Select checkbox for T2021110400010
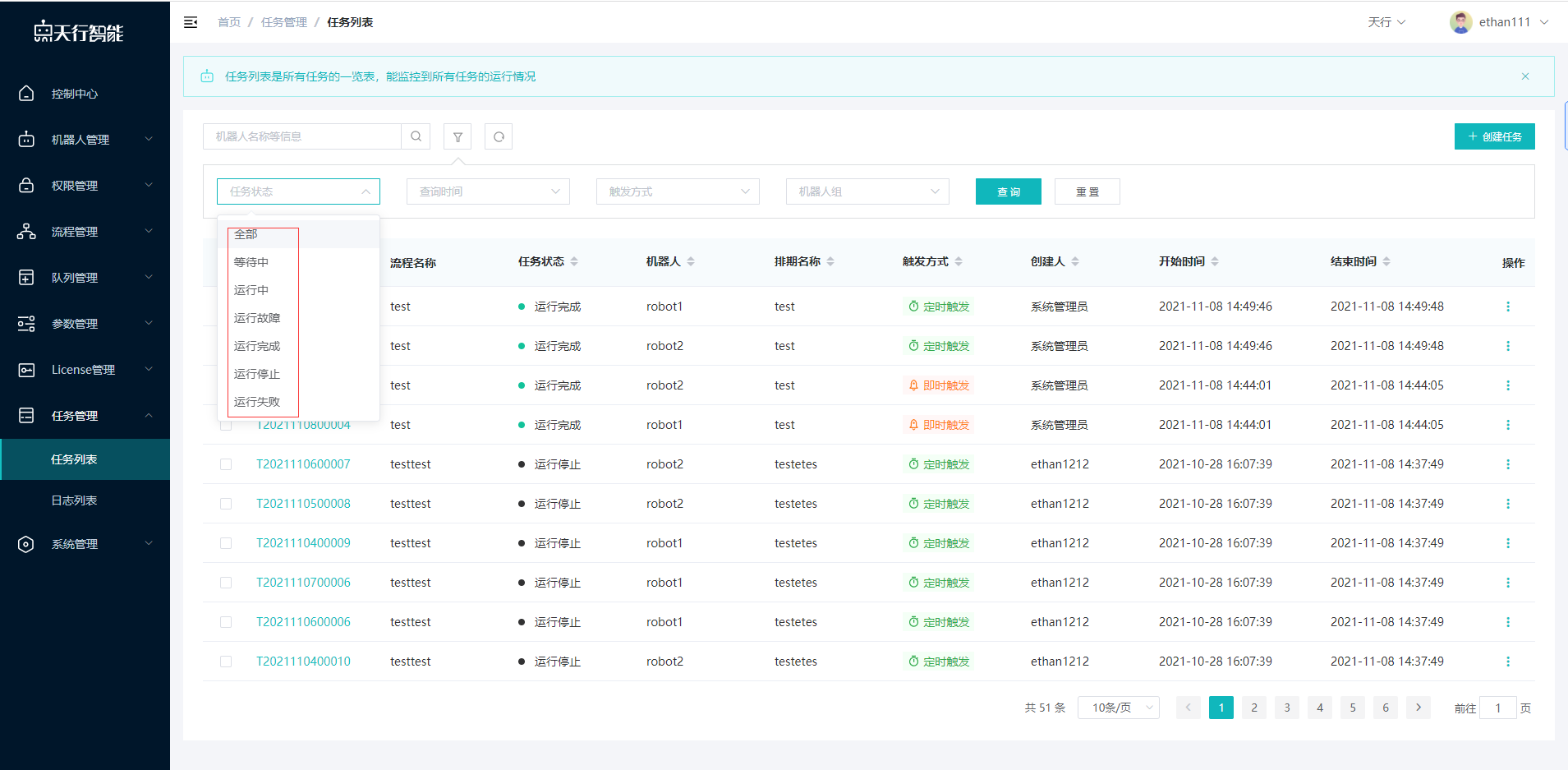Image resolution: width=1568 pixels, height=770 pixels. point(226,662)
